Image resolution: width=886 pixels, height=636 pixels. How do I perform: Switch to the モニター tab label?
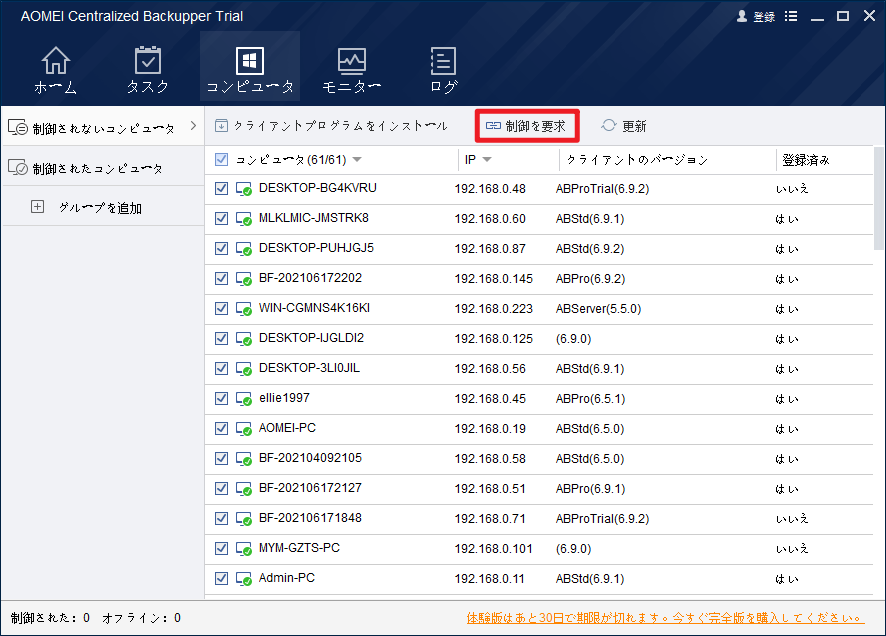[x=351, y=87]
